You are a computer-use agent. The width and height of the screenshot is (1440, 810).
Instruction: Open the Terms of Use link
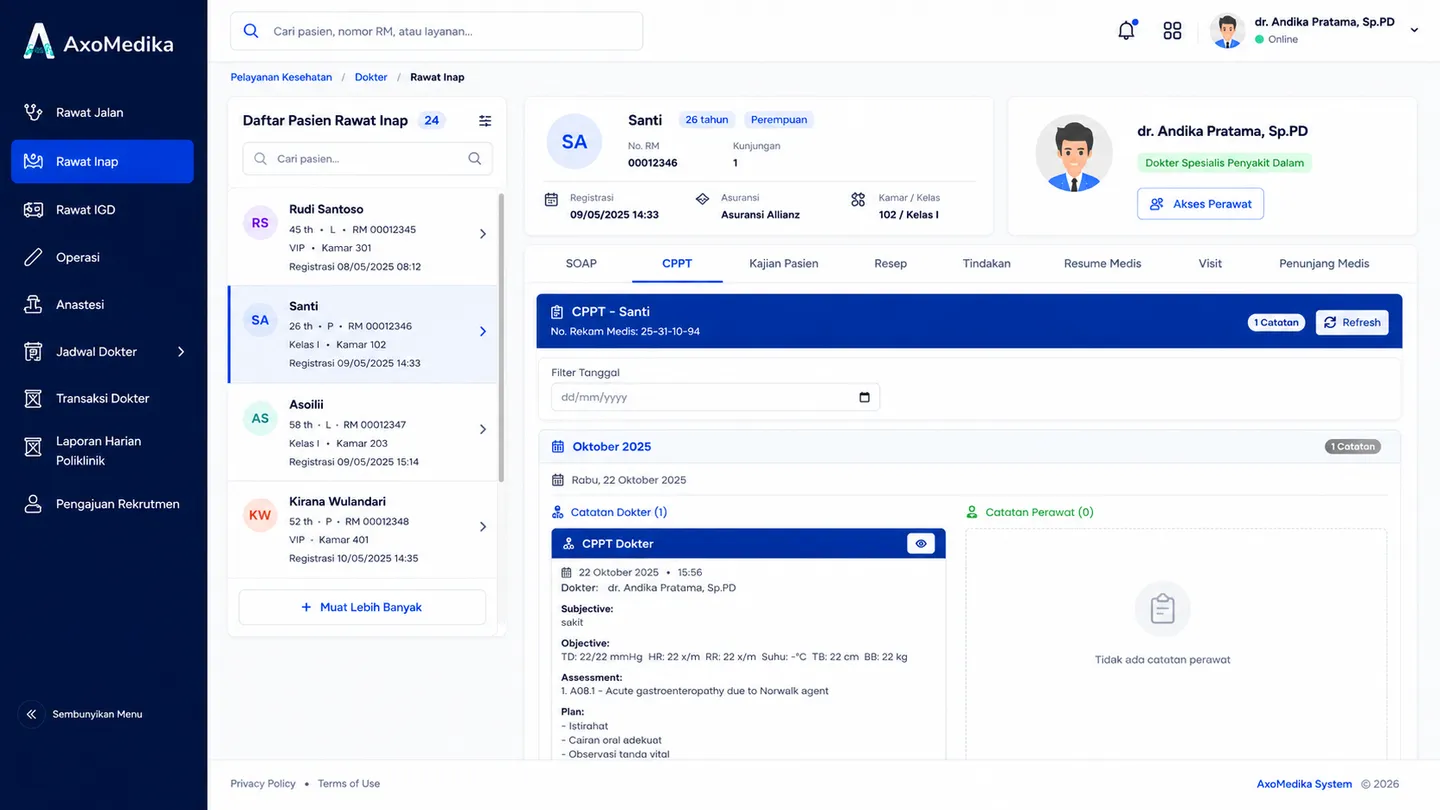349,784
